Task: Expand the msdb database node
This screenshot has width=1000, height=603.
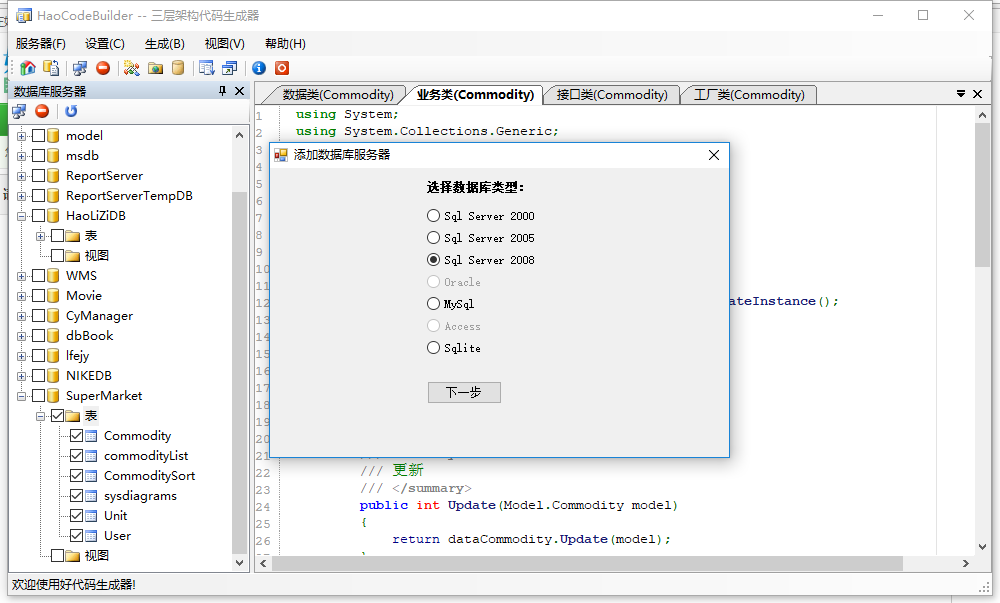Action: (22, 156)
